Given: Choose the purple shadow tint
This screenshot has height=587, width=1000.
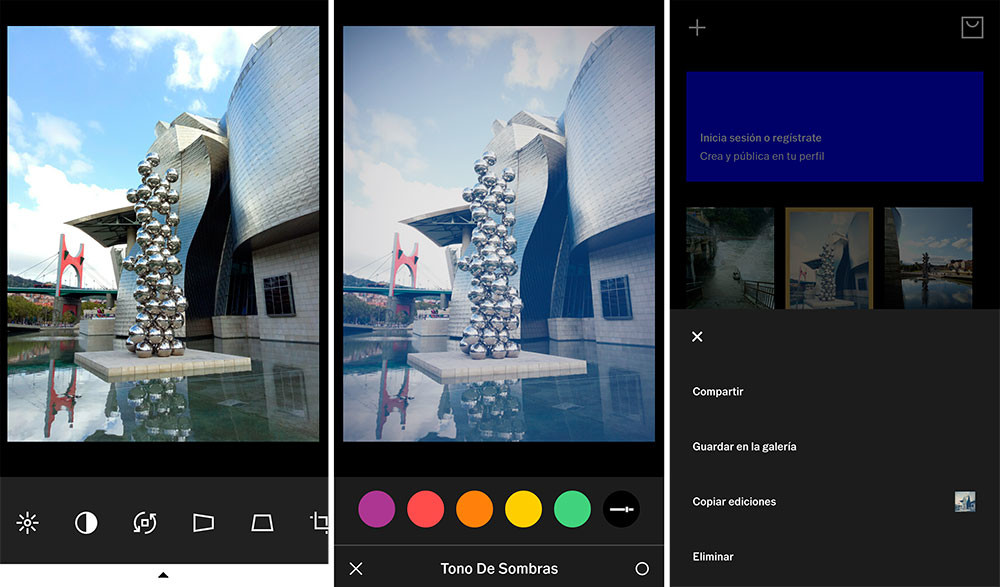Looking at the screenshot, I should pos(377,509).
